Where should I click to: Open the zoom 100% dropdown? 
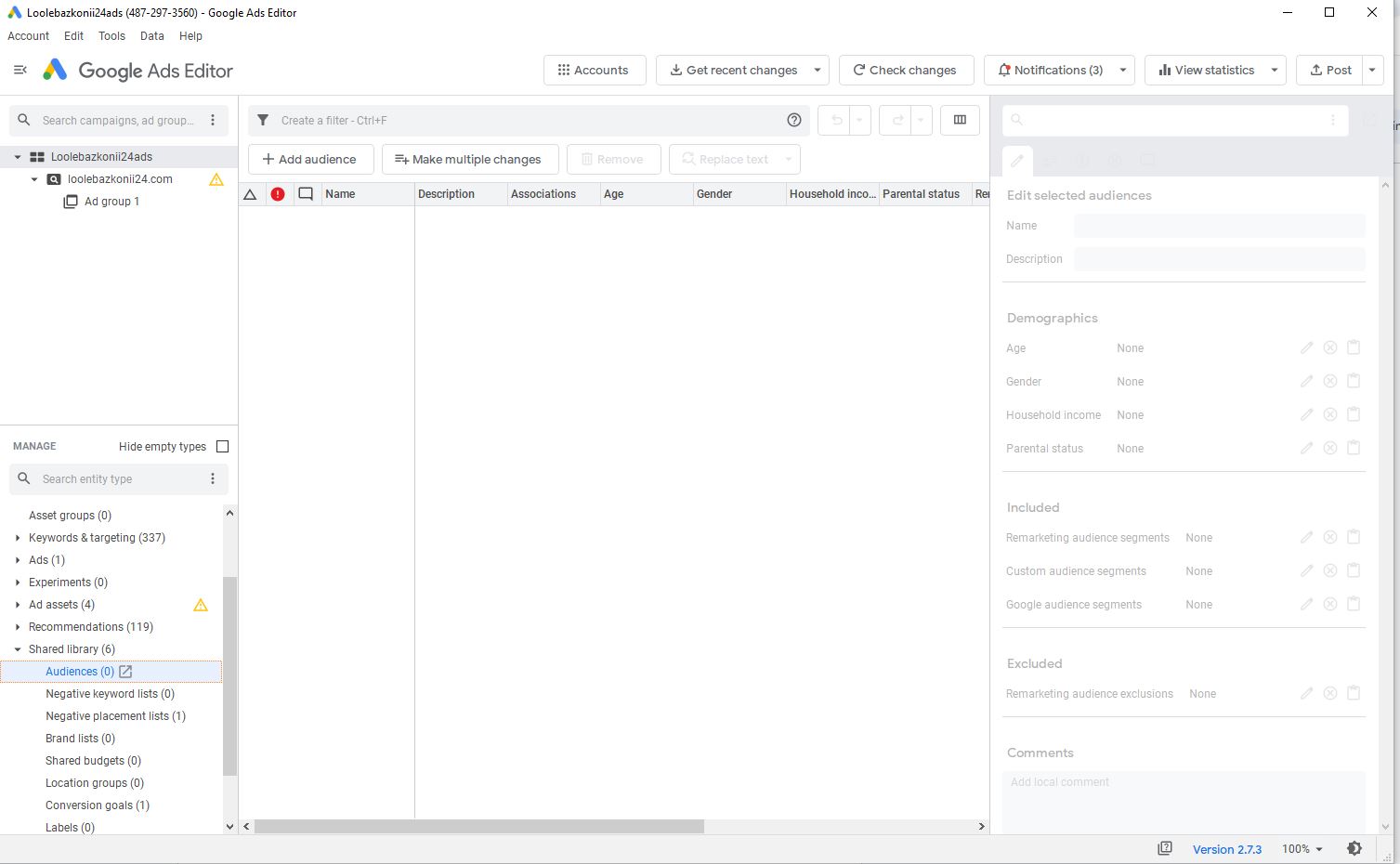(1302, 849)
